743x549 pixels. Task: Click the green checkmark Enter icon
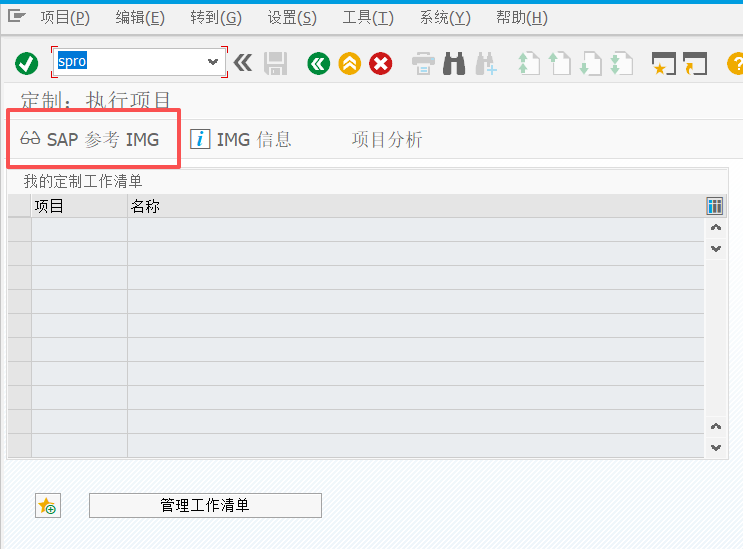27,63
